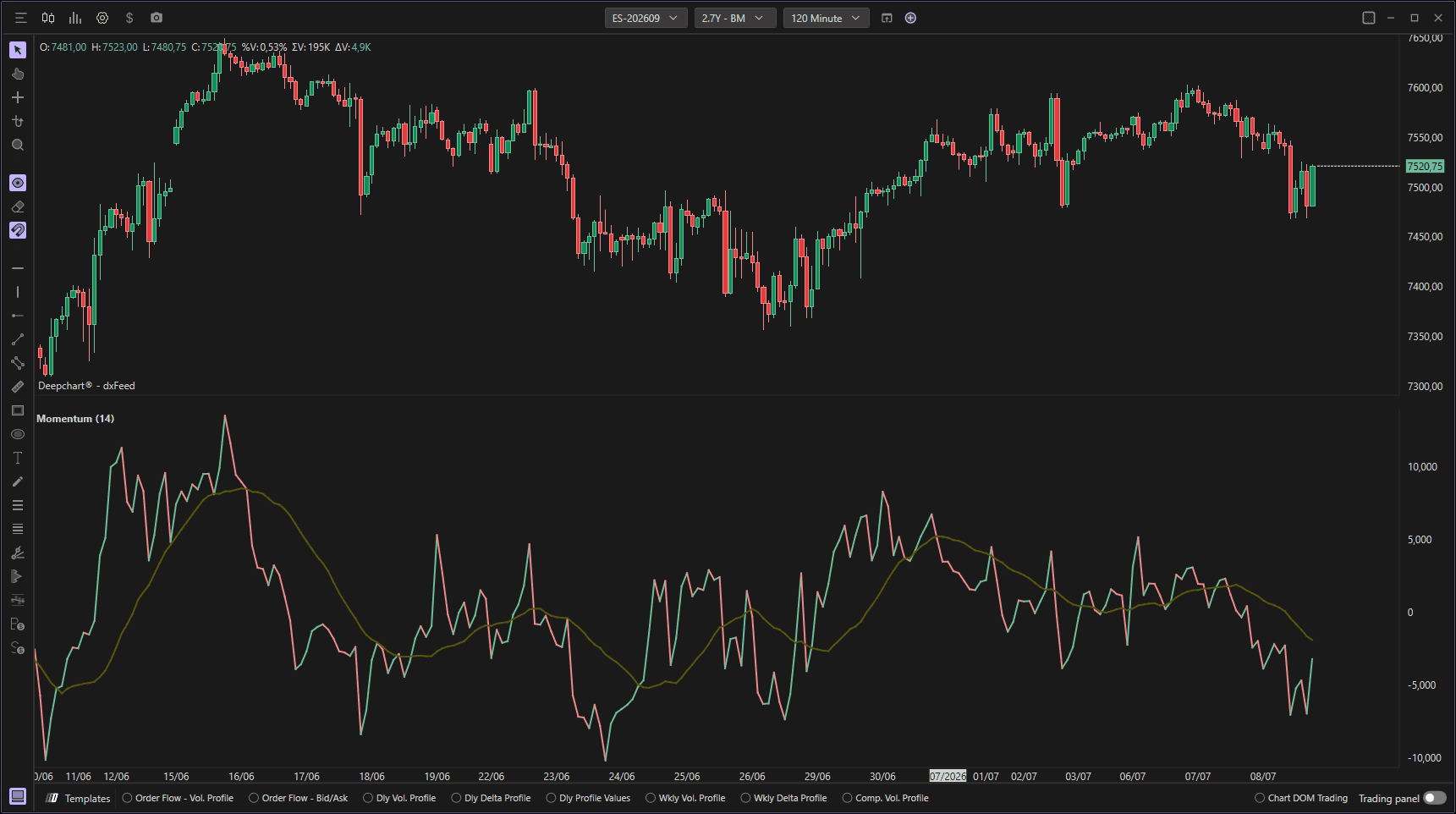
Task: Open the ES-202609 symbol dropdown
Action: (x=646, y=18)
